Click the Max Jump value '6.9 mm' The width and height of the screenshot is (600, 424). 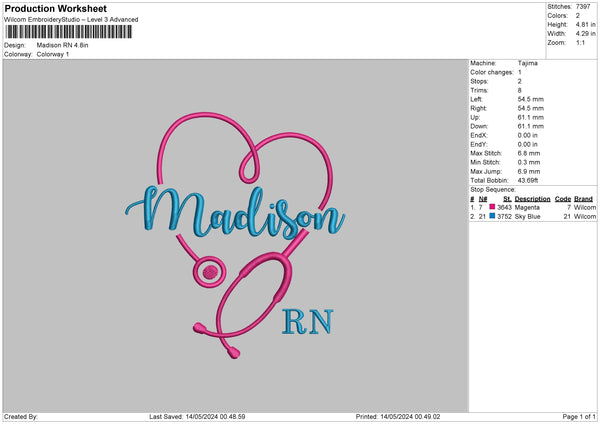pyautogui.click(x=529, y=171)
